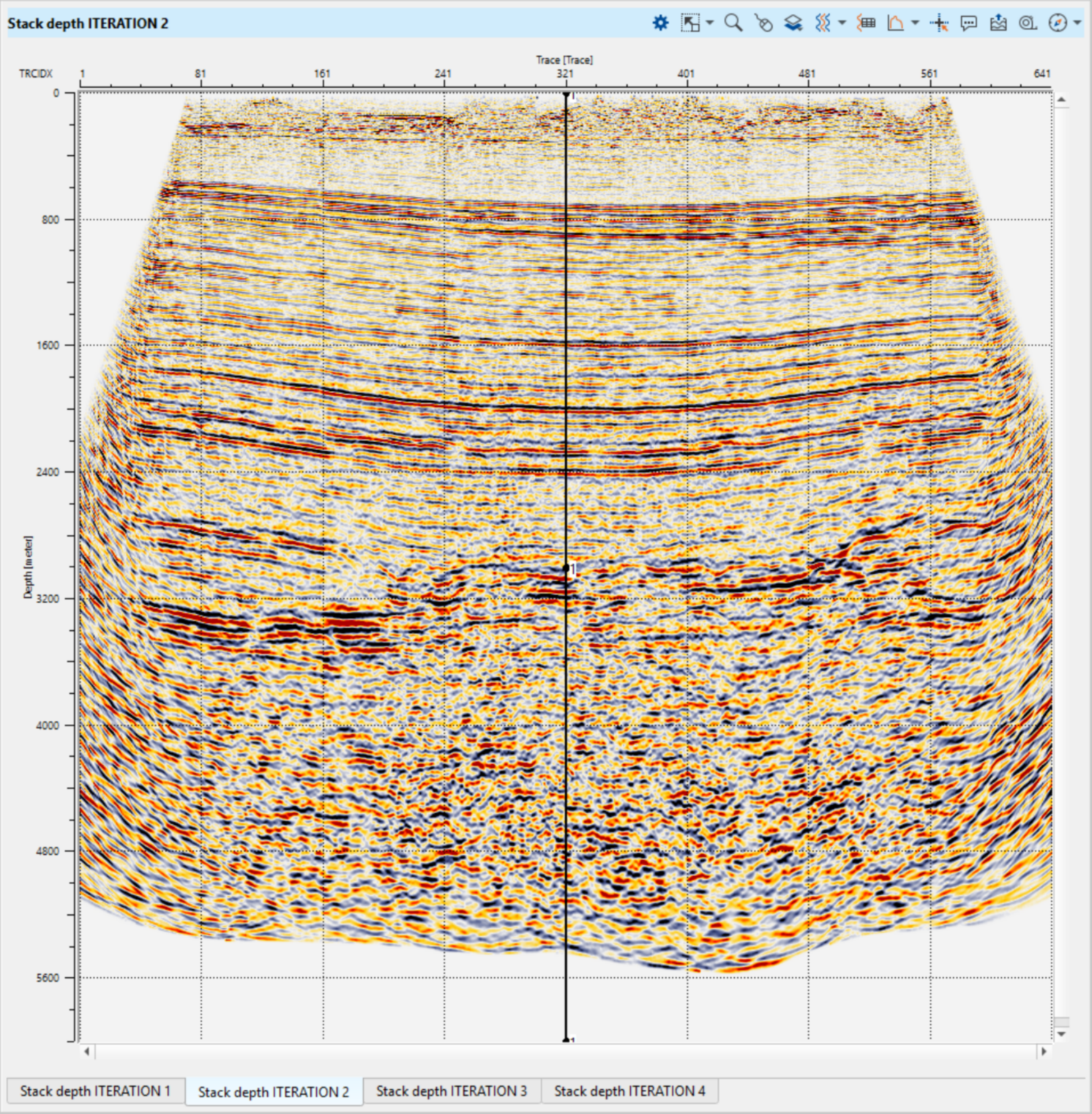
Task: Click the vertical scrollbar up arrow
Action: click(x=1061, y=100)
